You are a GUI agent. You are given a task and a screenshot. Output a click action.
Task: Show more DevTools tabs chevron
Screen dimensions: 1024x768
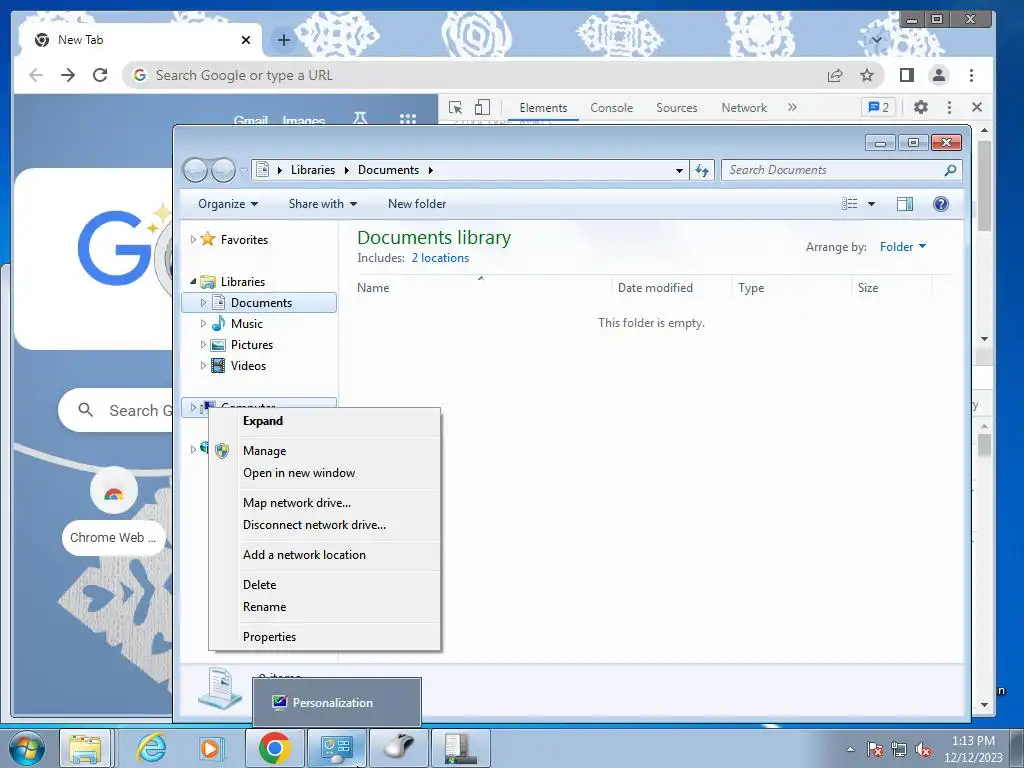pos(792,107)
